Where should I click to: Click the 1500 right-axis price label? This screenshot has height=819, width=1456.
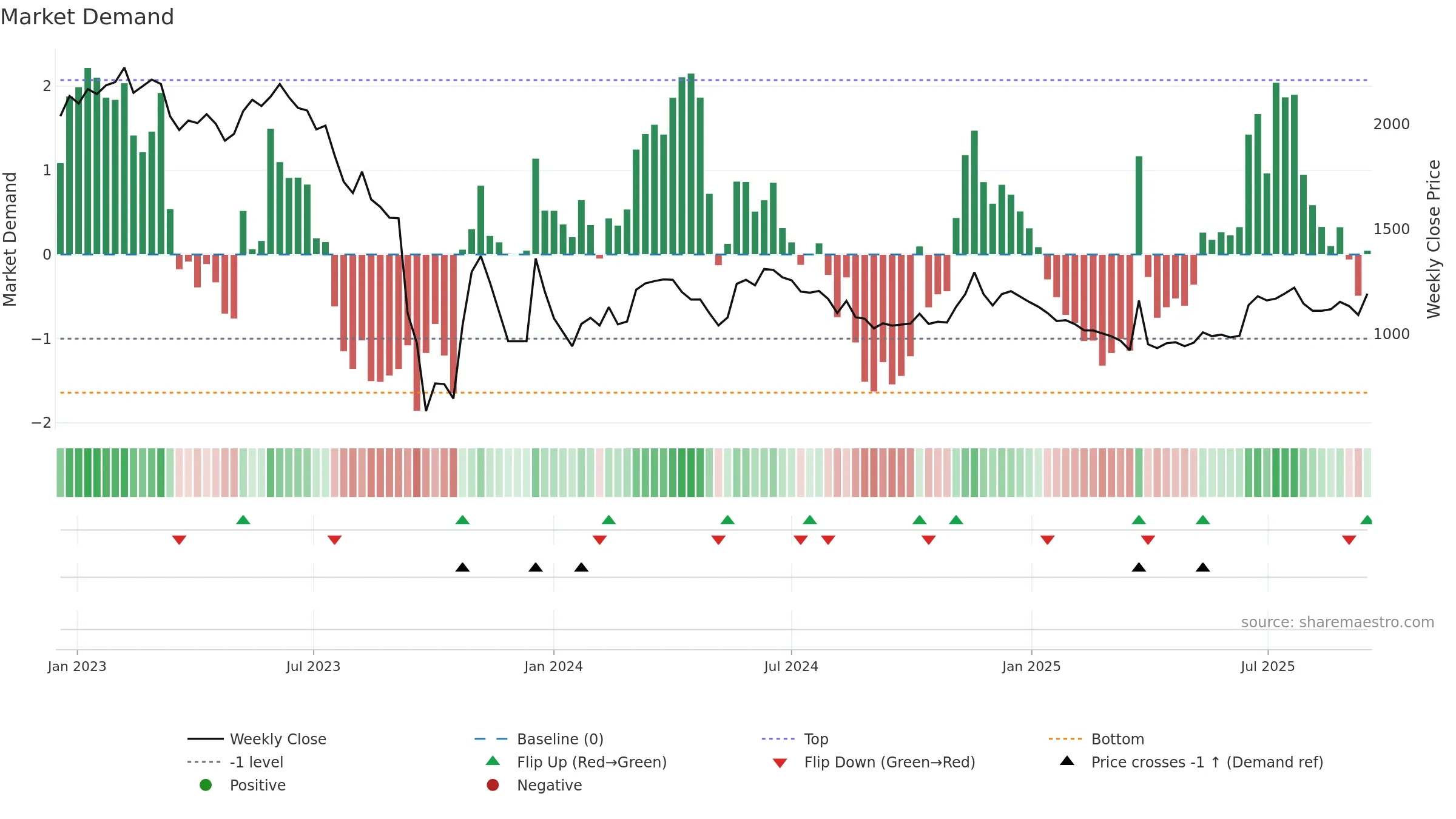pos(1392,229)
